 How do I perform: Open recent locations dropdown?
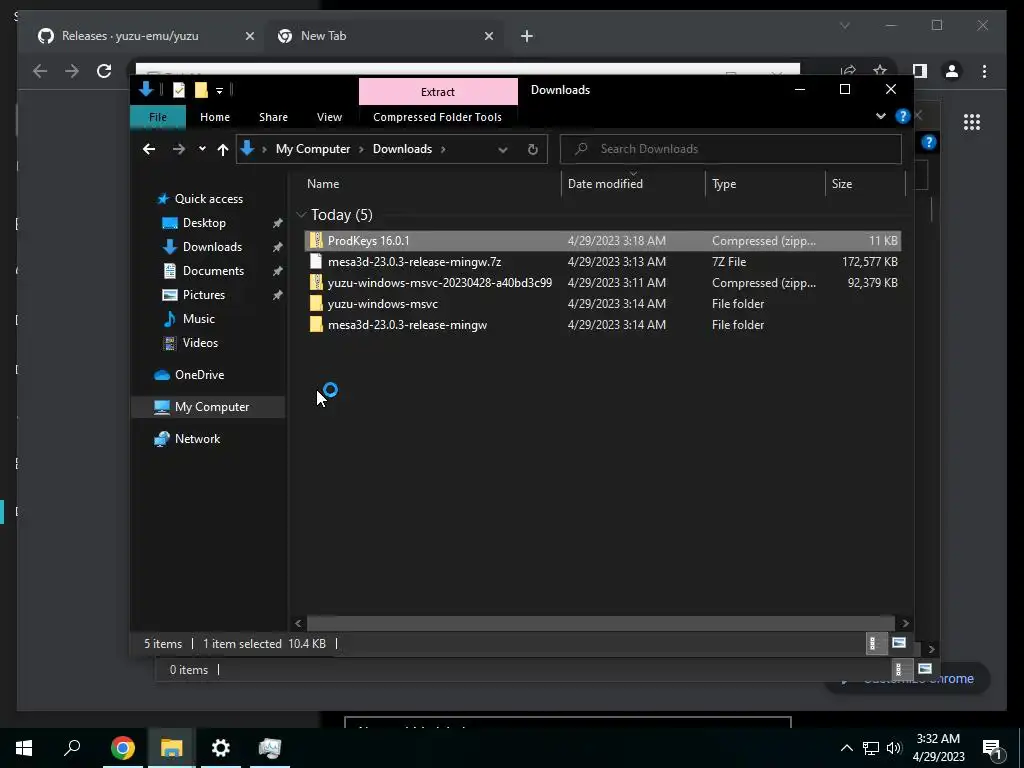(202, 149)
